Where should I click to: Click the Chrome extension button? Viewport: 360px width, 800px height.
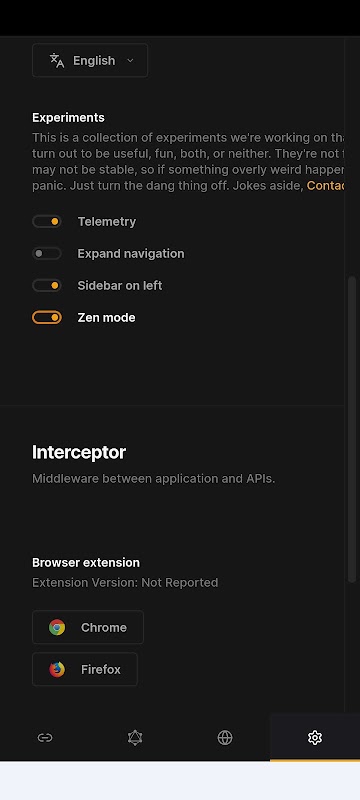(88, 627)
